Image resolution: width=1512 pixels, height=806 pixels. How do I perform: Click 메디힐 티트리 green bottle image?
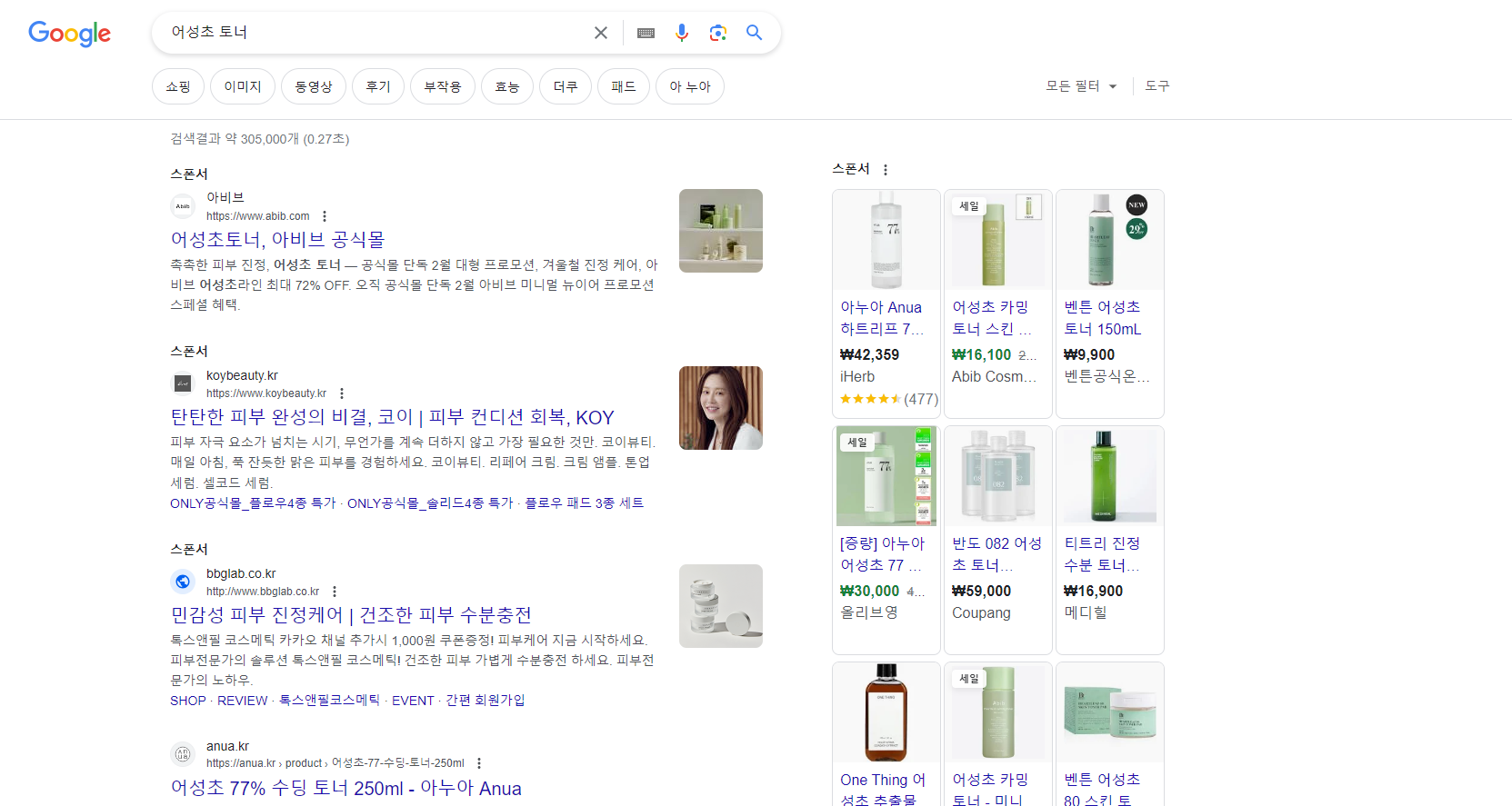click(x=1110, y=476)
